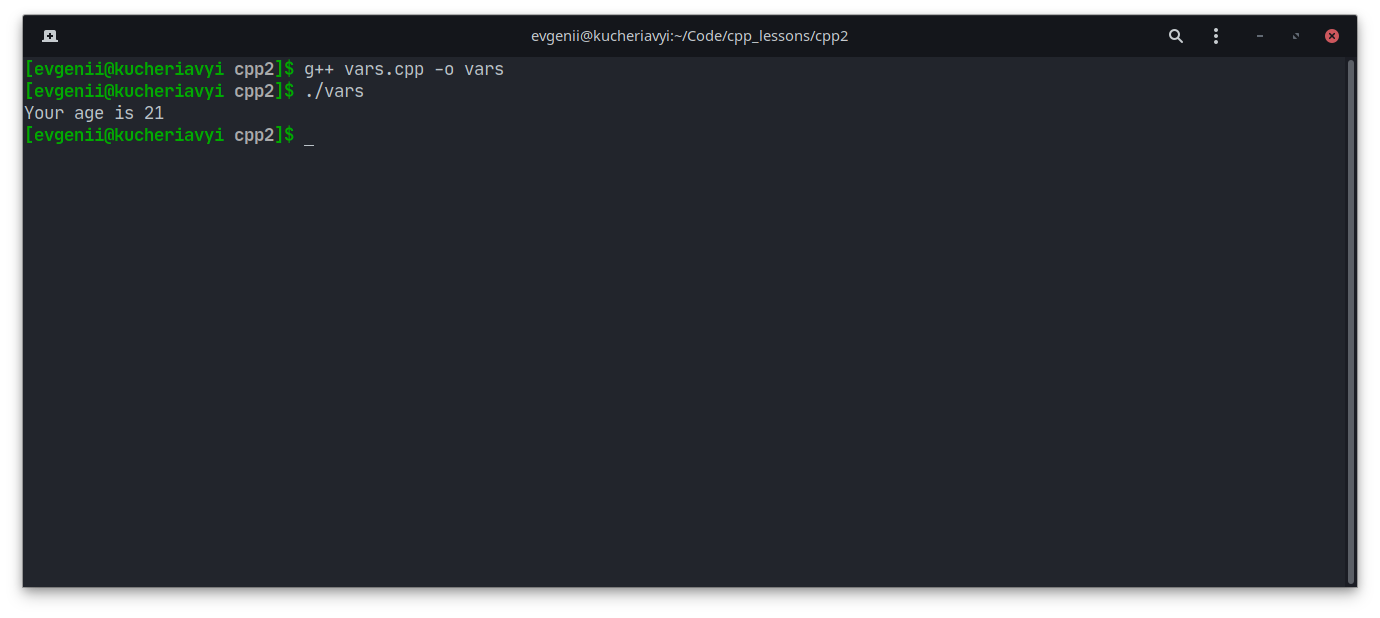
Task: Click the vertical scrollbar on right edge
Action: [1351, 320]
